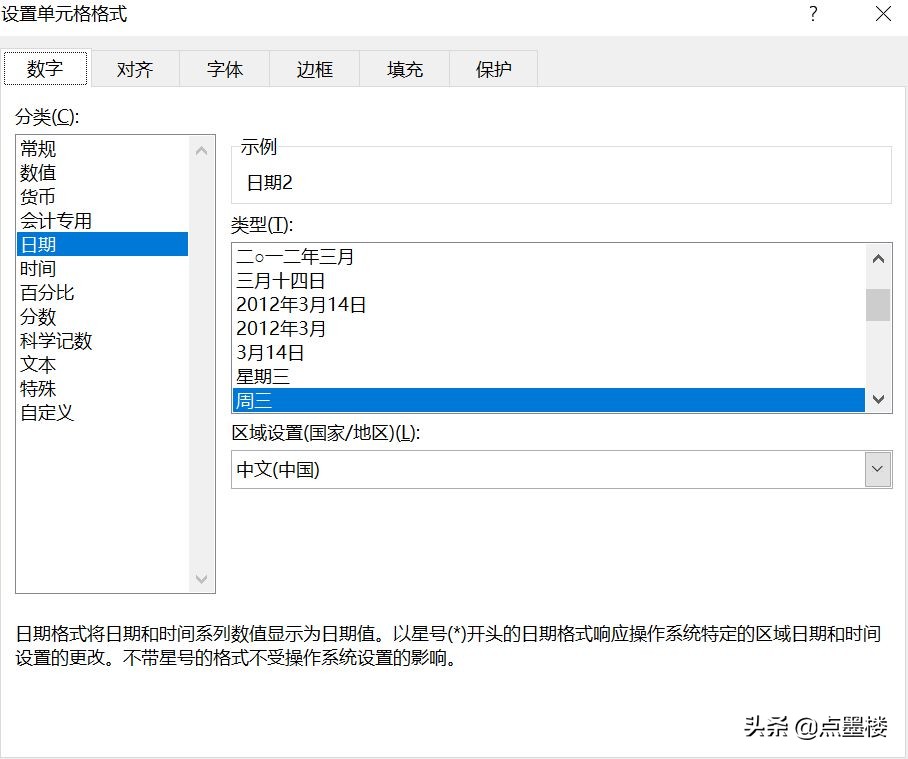Open the 保护 tab
This screenshot has height=759, width=908.
(492, 68)
